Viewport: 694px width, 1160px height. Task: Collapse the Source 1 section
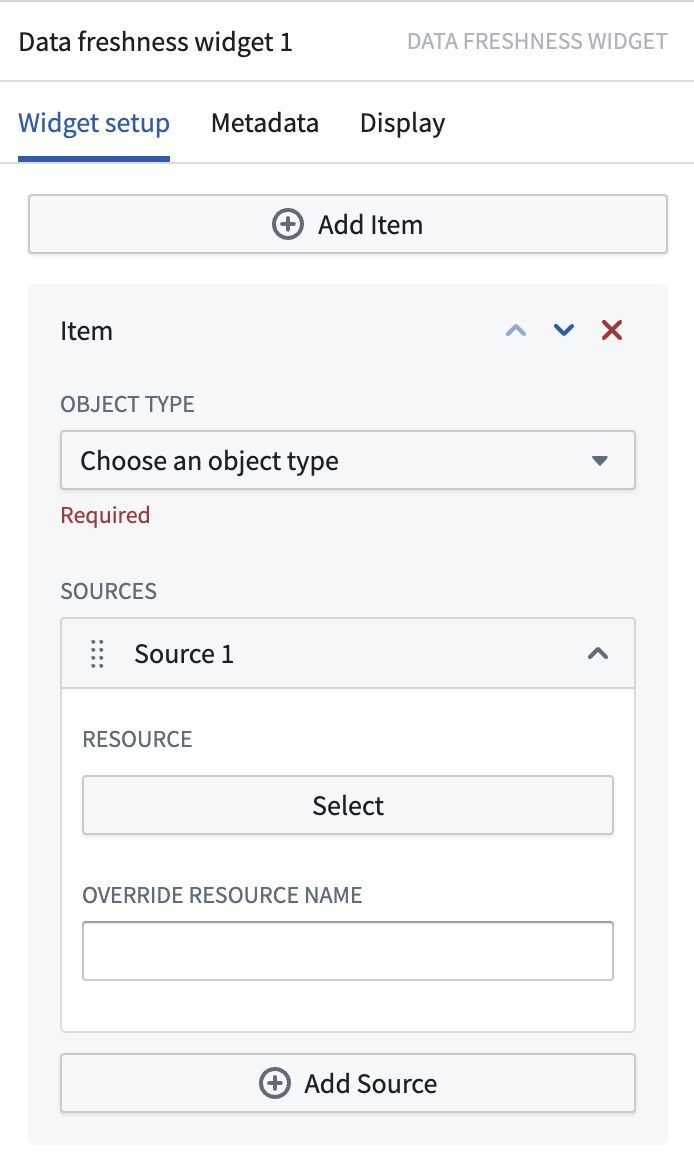(598, 654)
